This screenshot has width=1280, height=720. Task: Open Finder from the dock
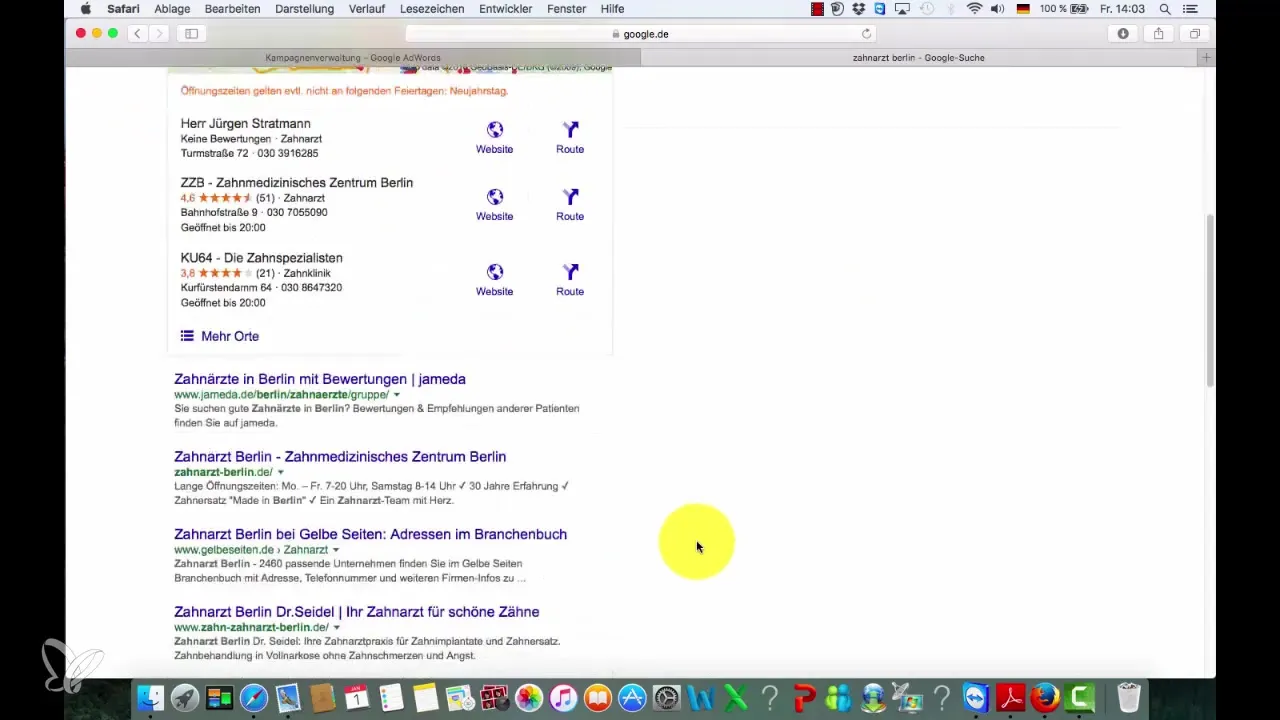[x=150, y=697]
